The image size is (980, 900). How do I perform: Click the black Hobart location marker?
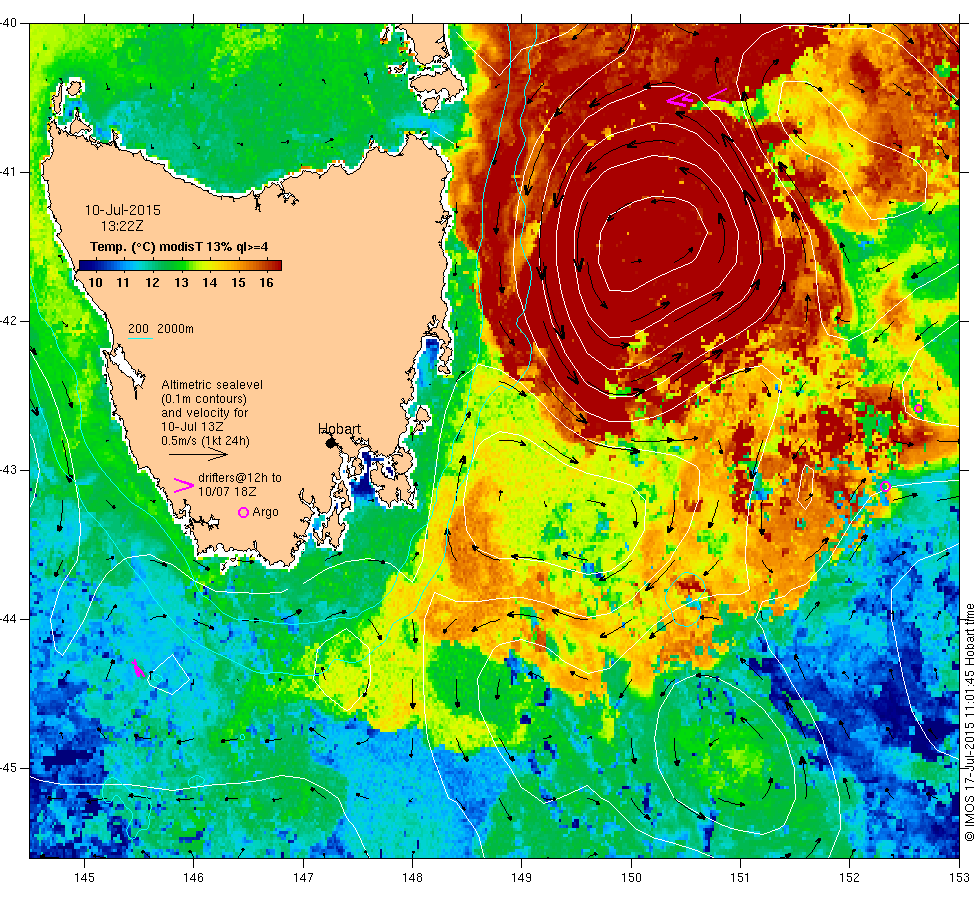pos(331,443)
